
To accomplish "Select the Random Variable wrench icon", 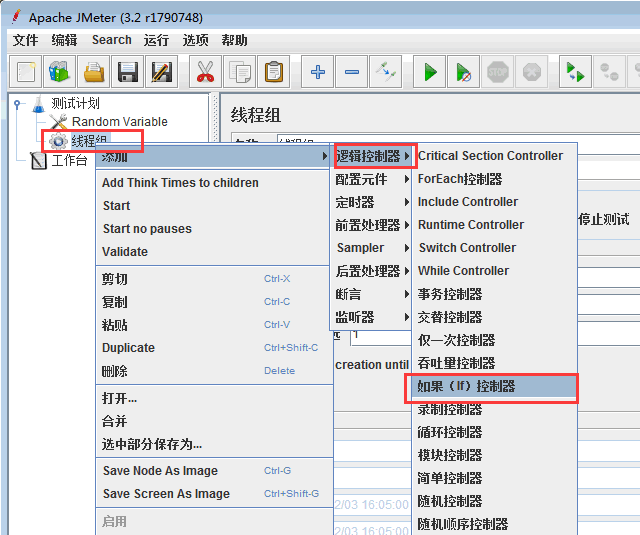I will click(58, 122).
